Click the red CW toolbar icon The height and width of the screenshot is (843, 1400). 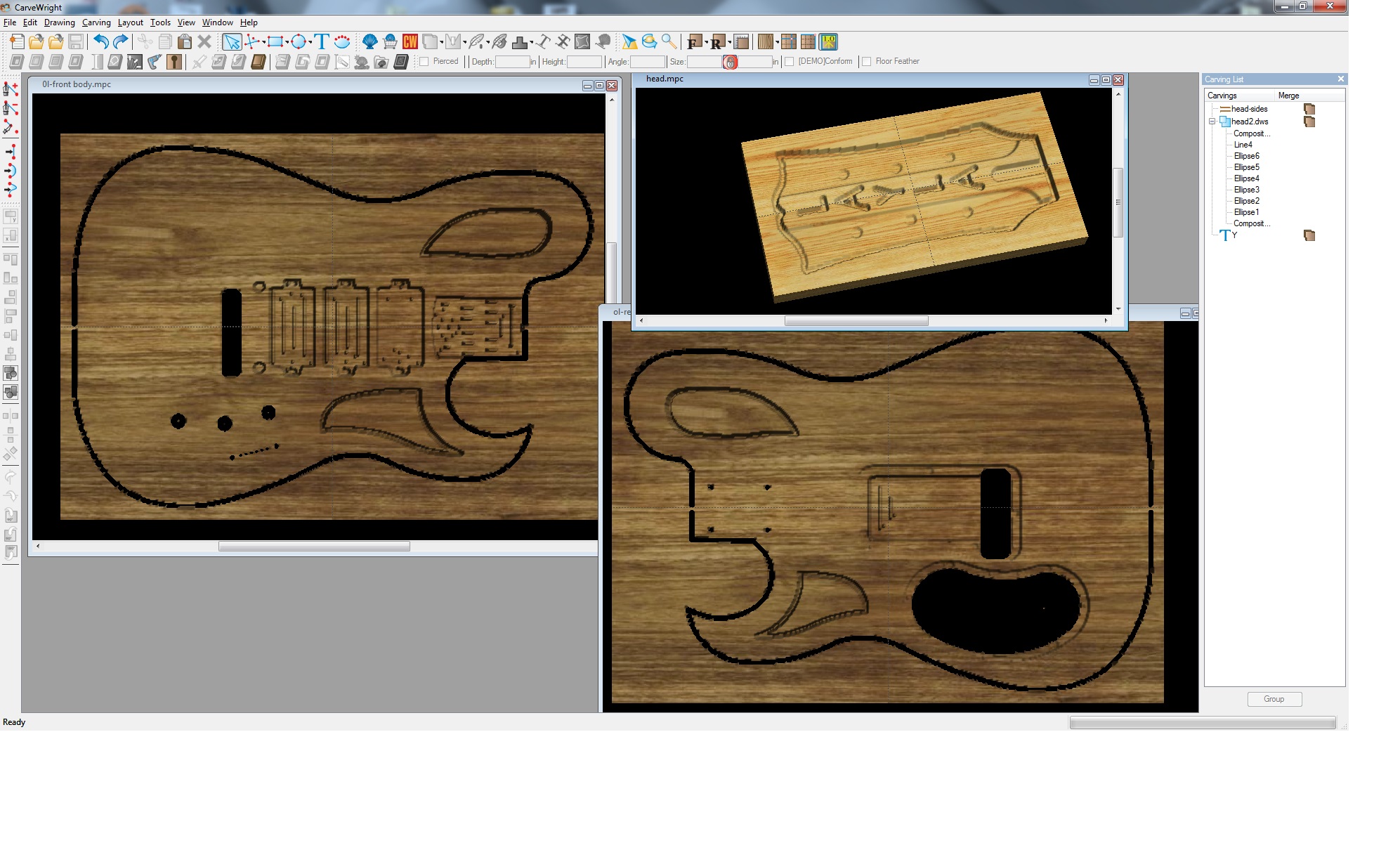[410, 42]
